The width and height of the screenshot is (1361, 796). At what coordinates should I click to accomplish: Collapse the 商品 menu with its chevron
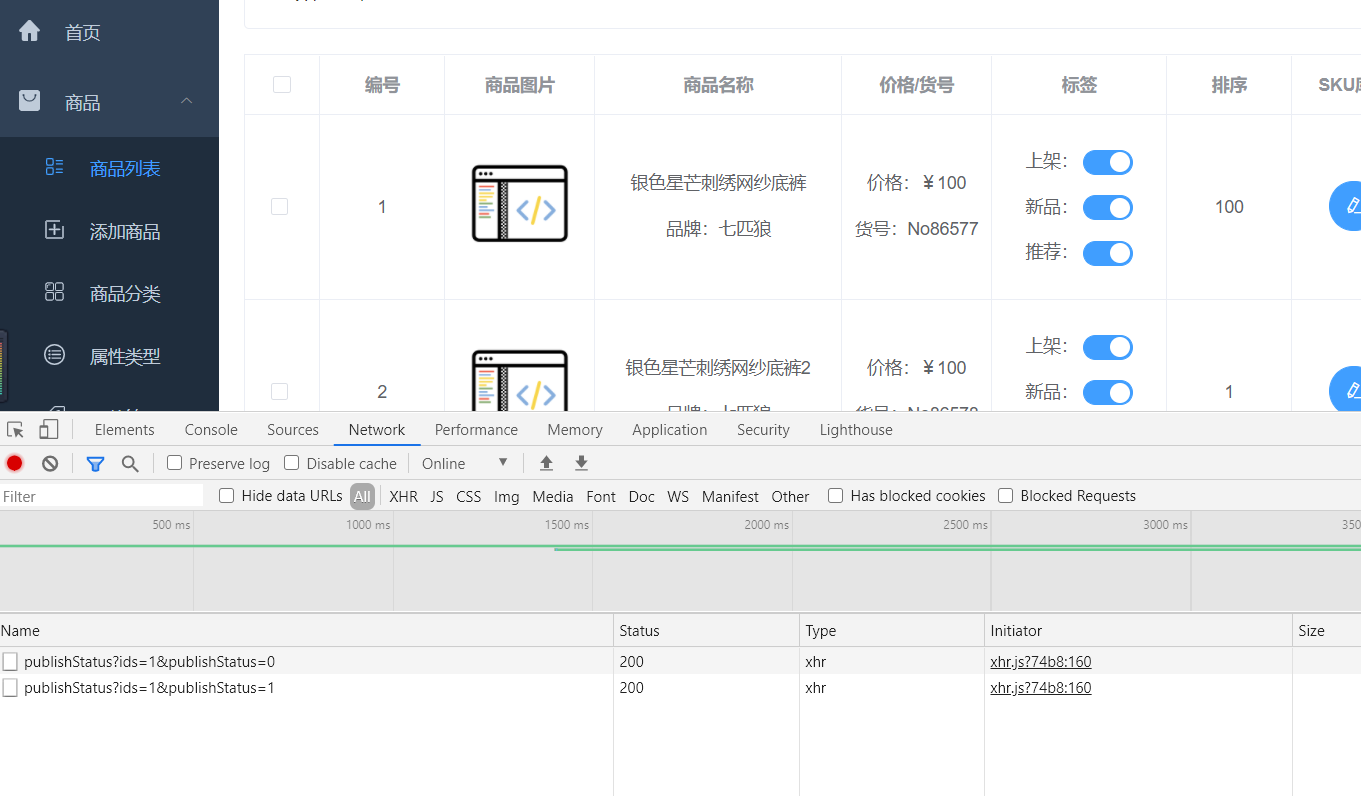tap(186, 101)
